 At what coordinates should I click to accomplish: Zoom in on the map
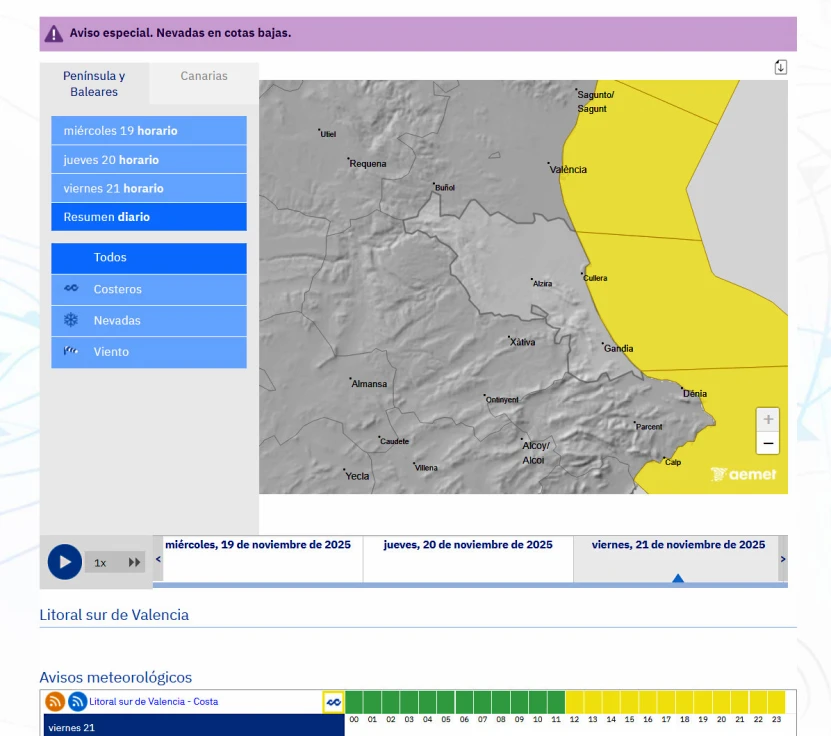(x=768, y=420)
